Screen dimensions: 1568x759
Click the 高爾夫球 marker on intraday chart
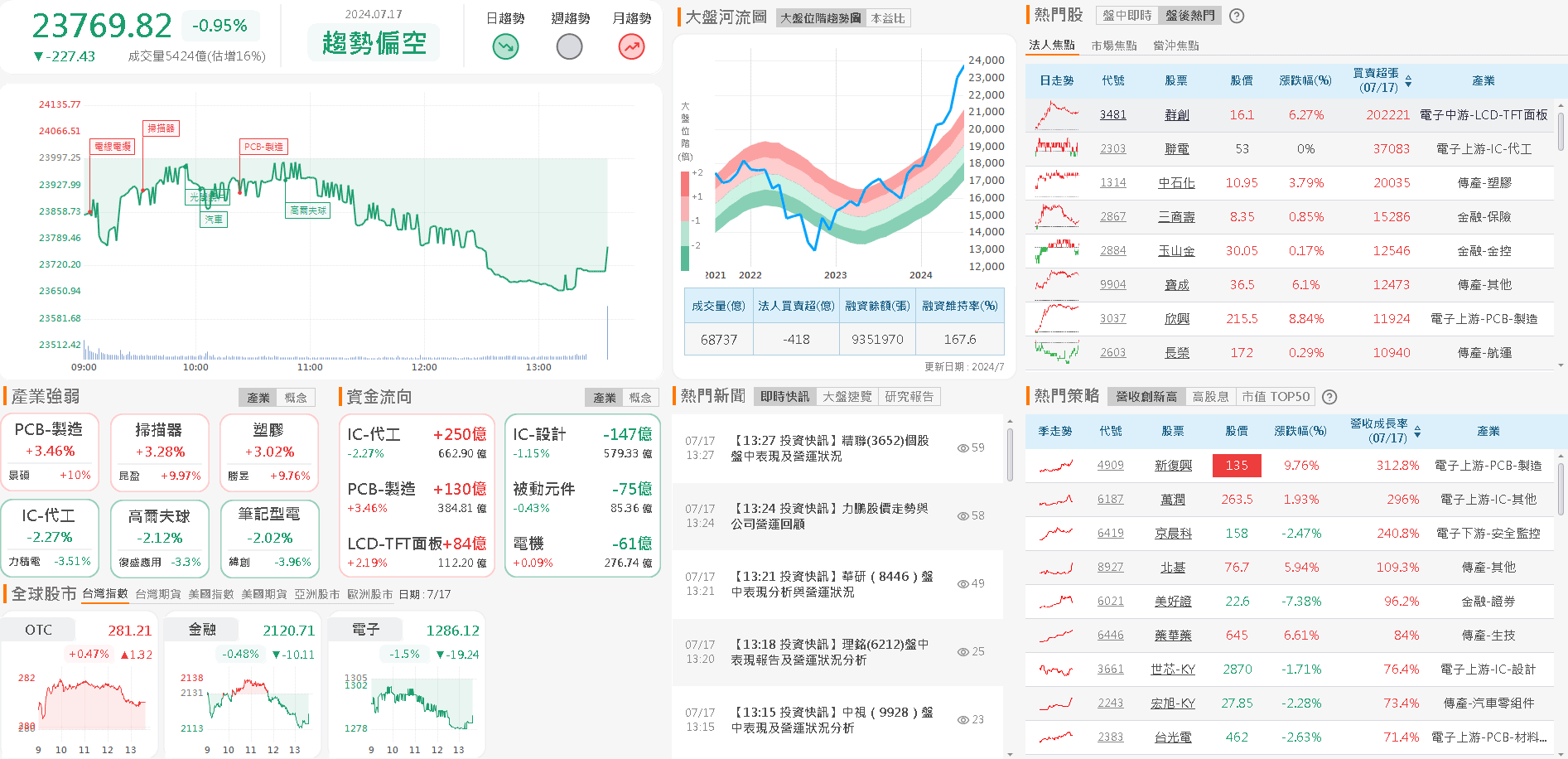(x=308, y=210)
